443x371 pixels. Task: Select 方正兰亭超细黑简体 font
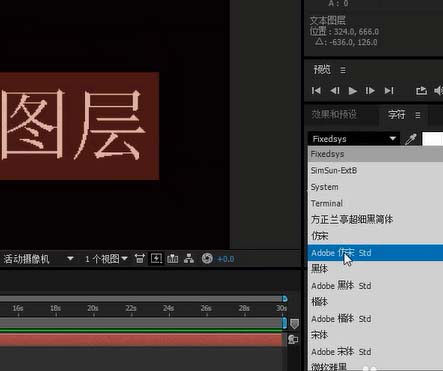tap(375, 220)
